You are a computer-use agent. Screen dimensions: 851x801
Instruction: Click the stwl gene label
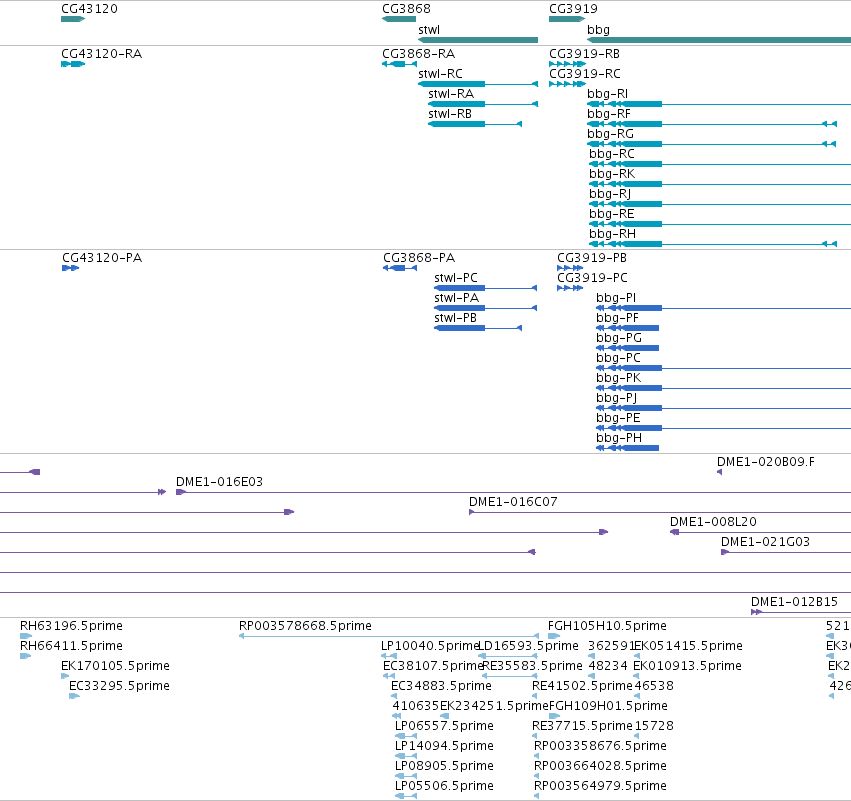coord(429,30)
